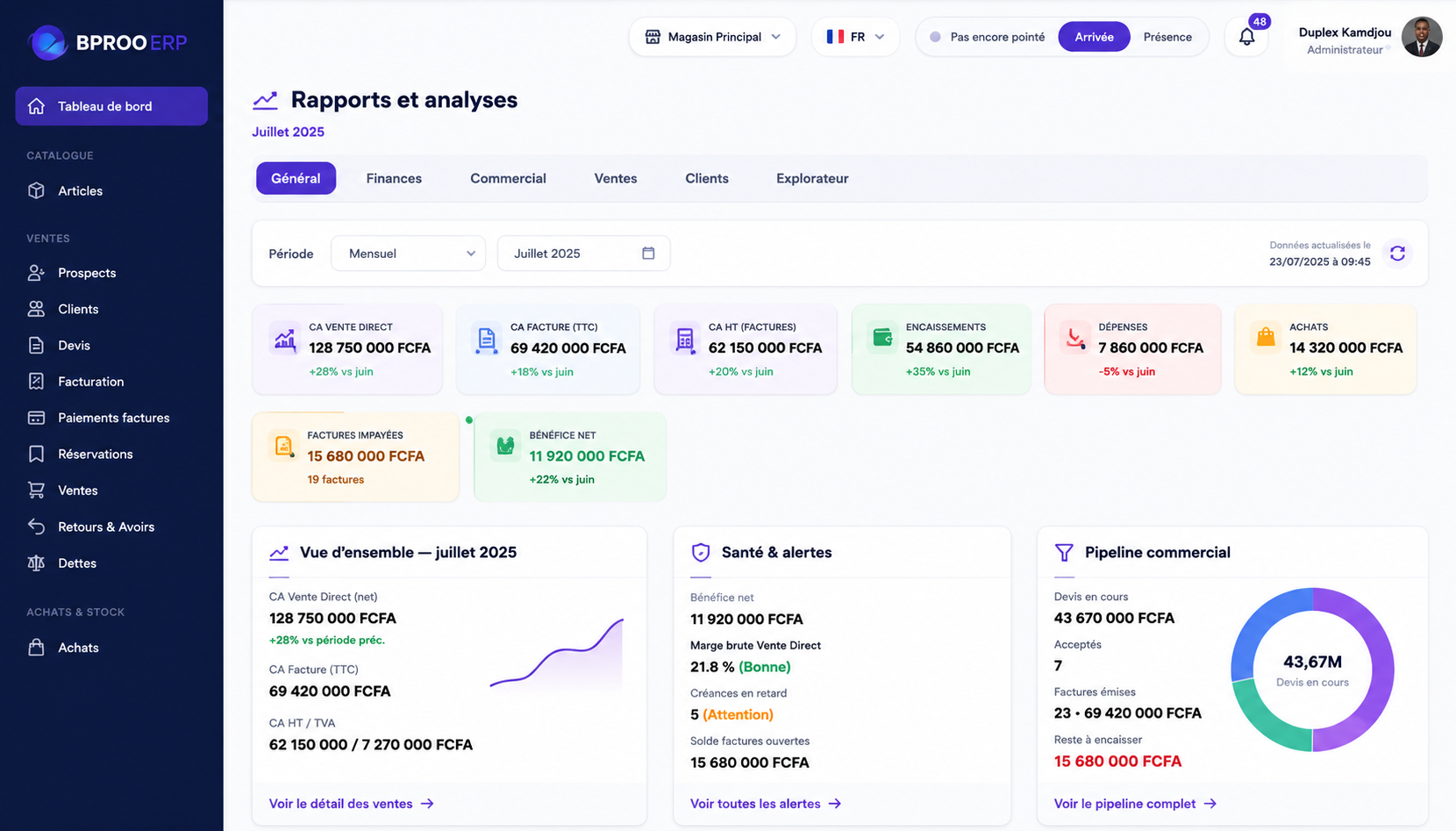The width and height of the screenshot is (1456, 831).
Task: Open Retours & Avoirs in sidebar
Action: click(x=111, y=527)
